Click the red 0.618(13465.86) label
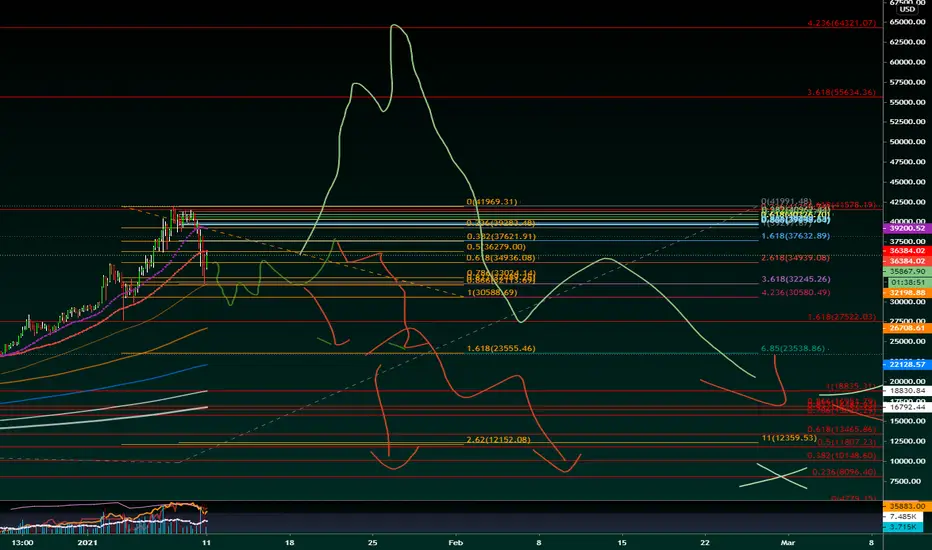 point(841,429)
